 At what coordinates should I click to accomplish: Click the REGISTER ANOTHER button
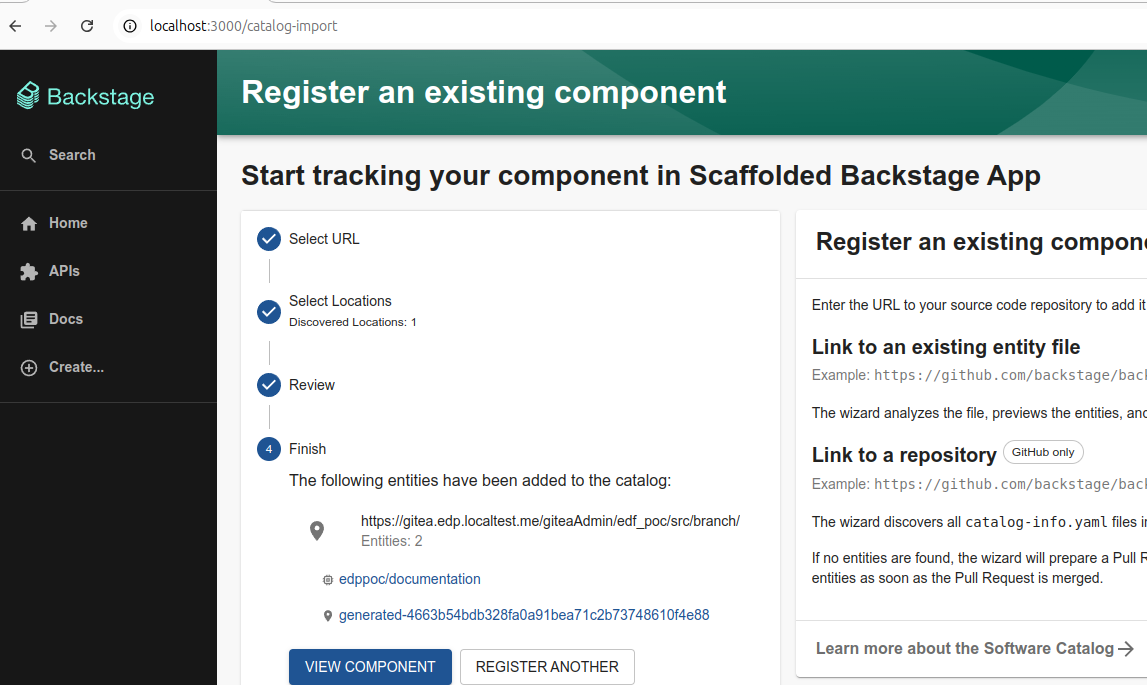tap(547, 667)
